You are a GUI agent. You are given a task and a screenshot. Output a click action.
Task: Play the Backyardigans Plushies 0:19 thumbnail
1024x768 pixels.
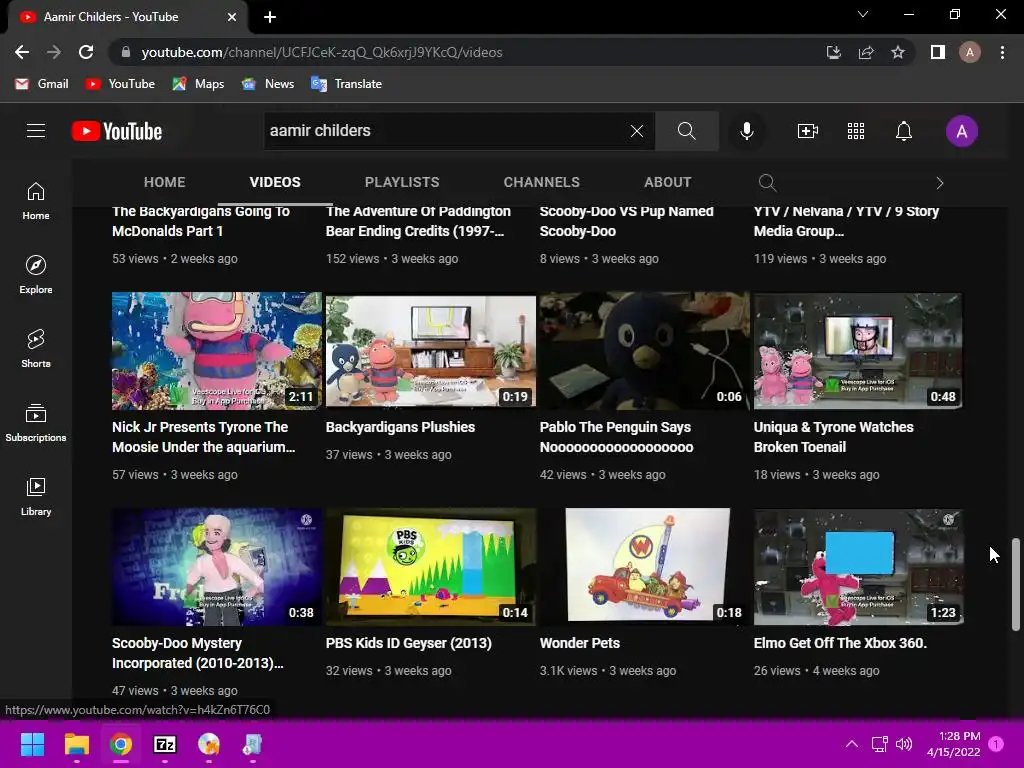tap(430, 351)
